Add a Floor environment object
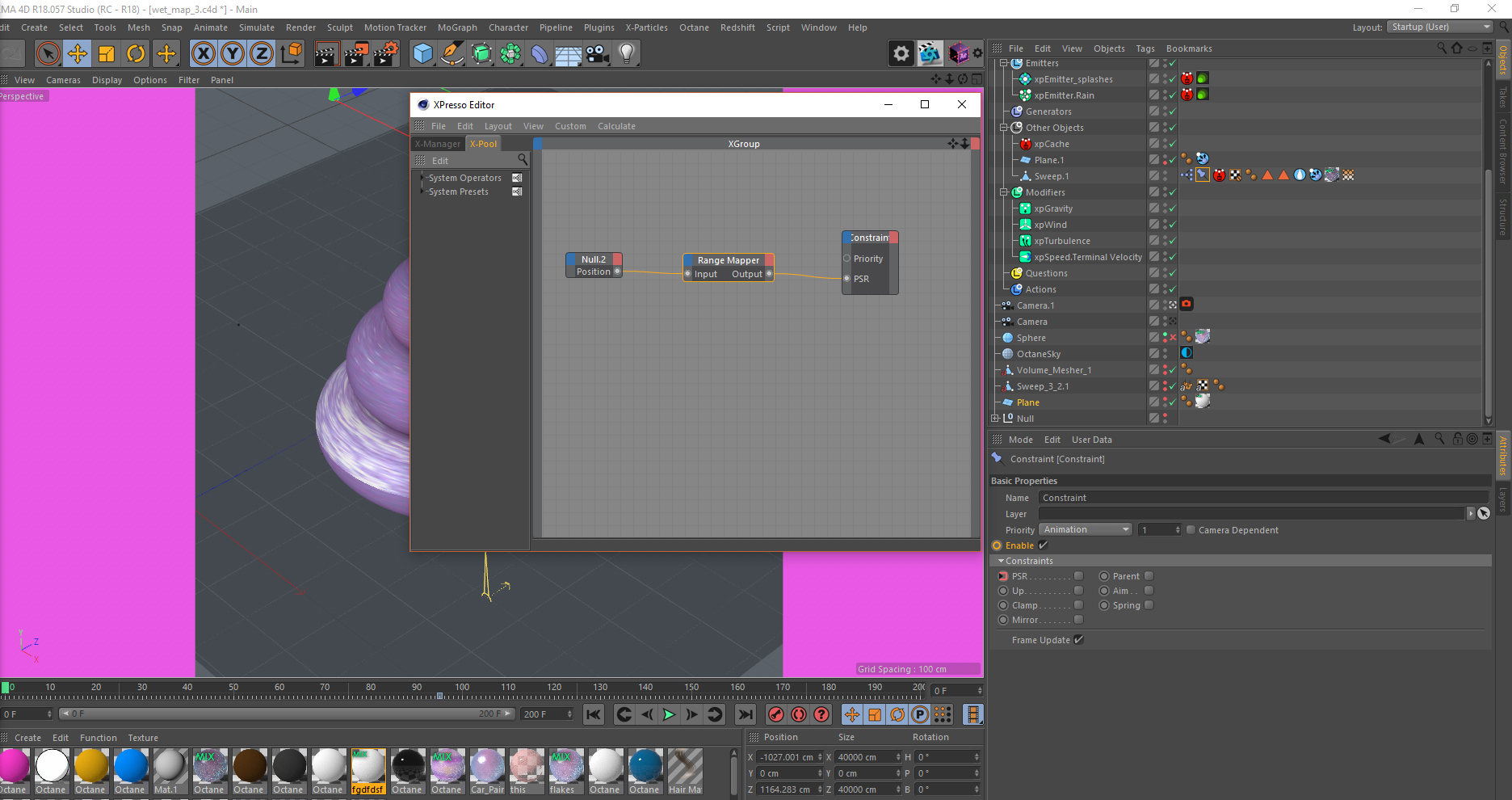 coord(569,54)
